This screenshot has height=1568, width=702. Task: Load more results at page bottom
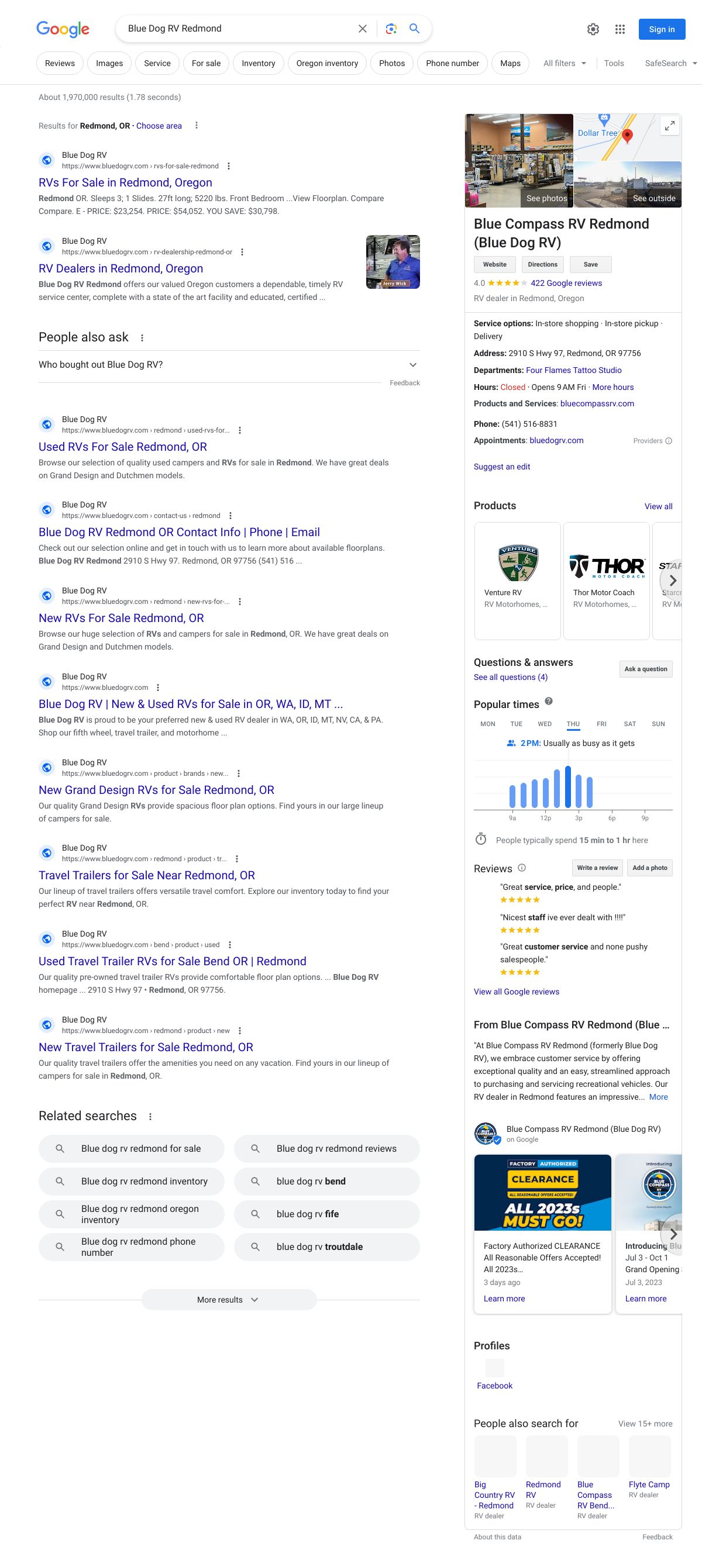[x=228, y=1300]
